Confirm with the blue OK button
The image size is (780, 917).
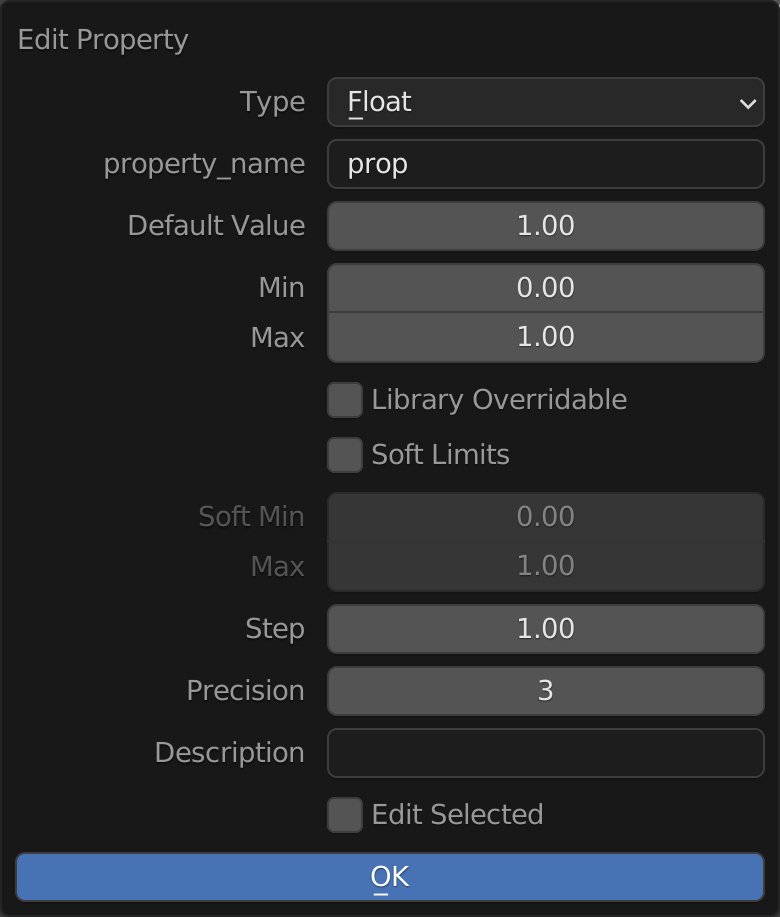click(x=390, y=877)
